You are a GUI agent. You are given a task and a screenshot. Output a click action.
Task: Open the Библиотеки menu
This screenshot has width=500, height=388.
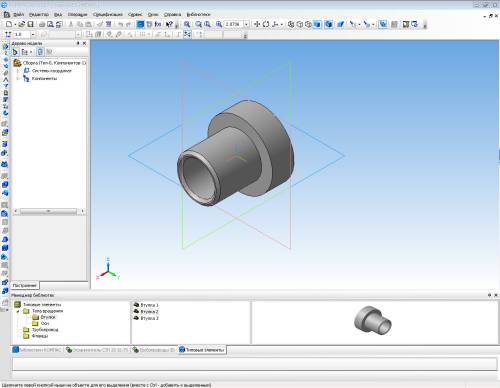(x=198, y=14)
